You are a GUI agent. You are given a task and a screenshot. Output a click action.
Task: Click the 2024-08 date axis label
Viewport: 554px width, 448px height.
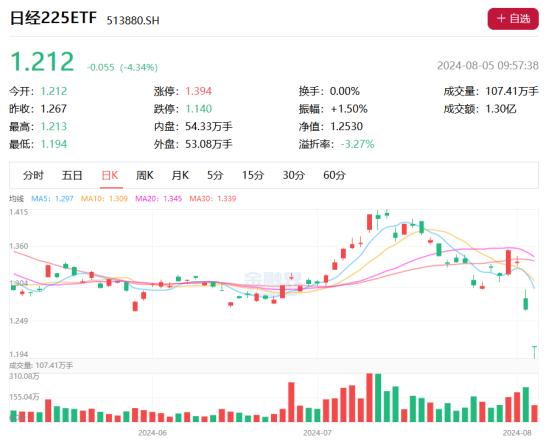click(x=517, y=433)
